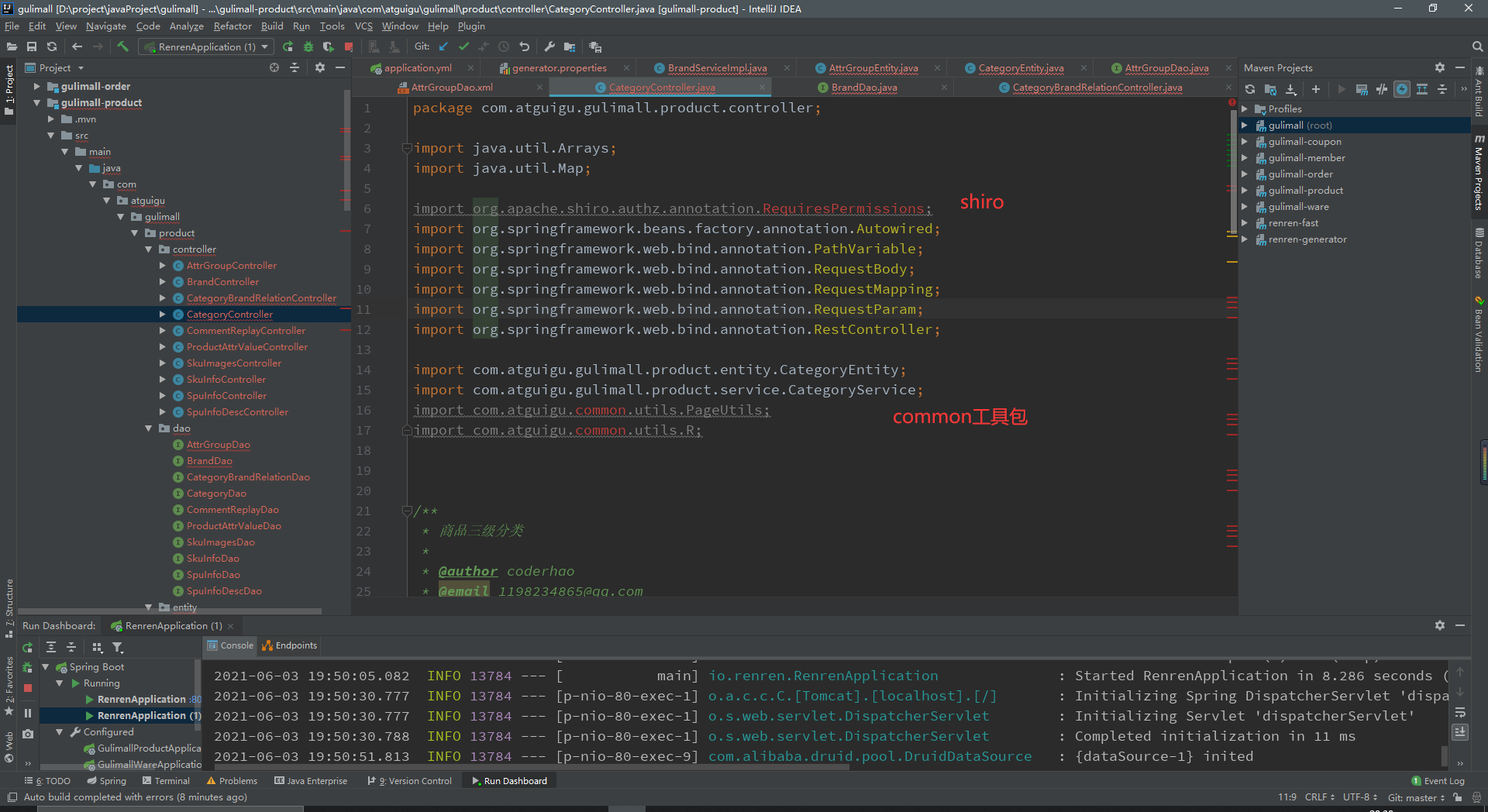
Task: Open the Event Log
Action: (1438, 780)
